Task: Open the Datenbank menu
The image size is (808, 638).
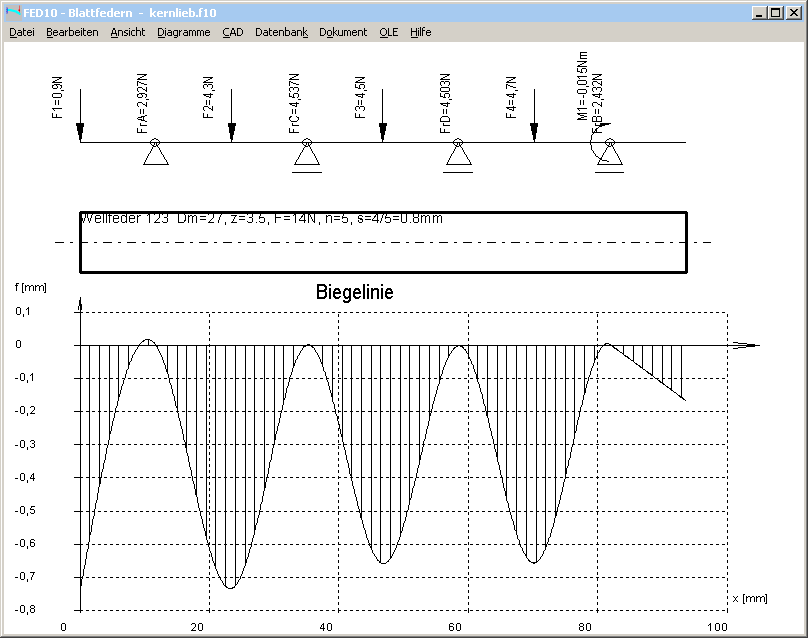Action: pos(281,32)
